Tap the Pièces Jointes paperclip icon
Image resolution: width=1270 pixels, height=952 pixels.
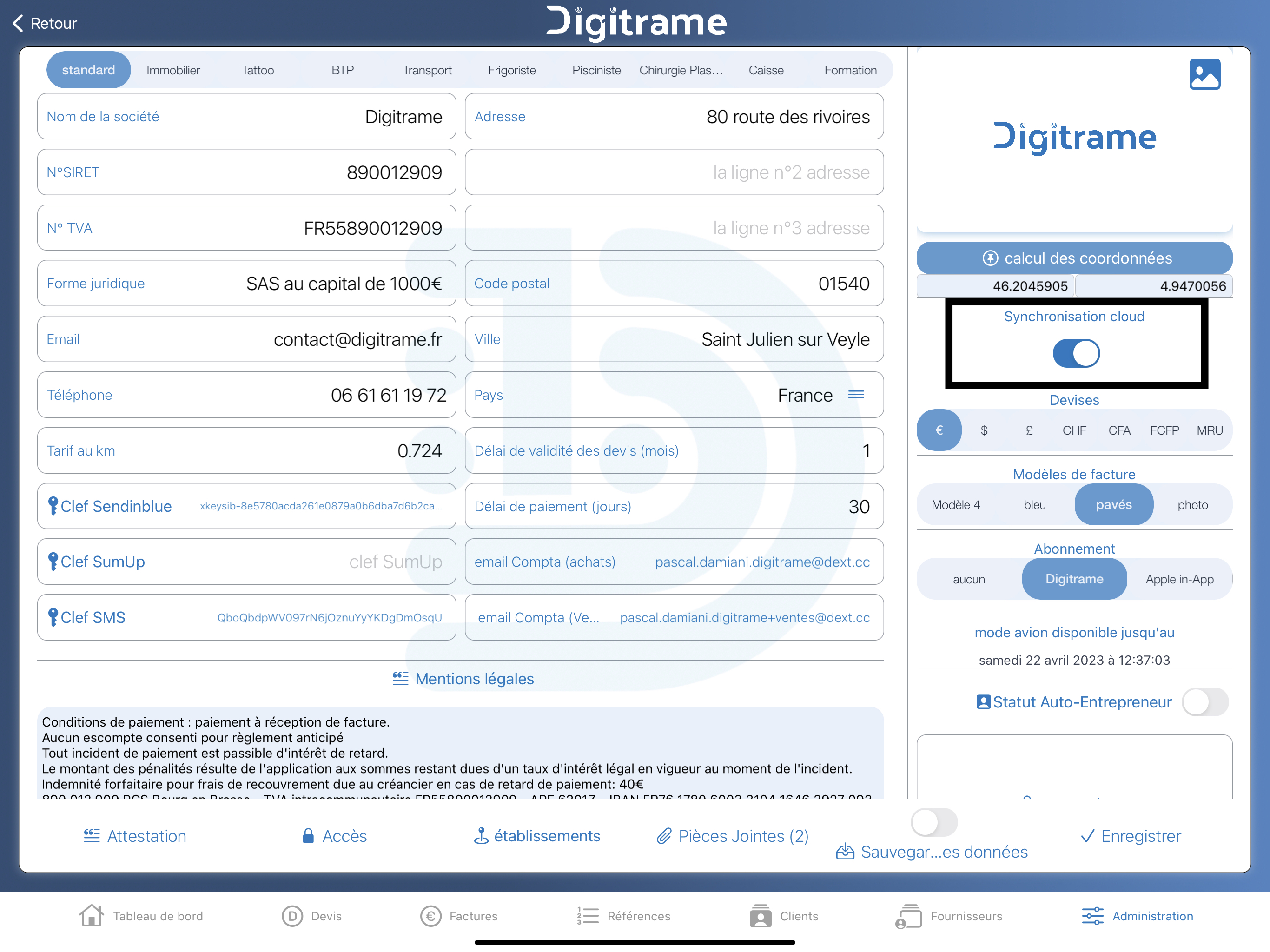pyautogui.click(x=664, y=835)
